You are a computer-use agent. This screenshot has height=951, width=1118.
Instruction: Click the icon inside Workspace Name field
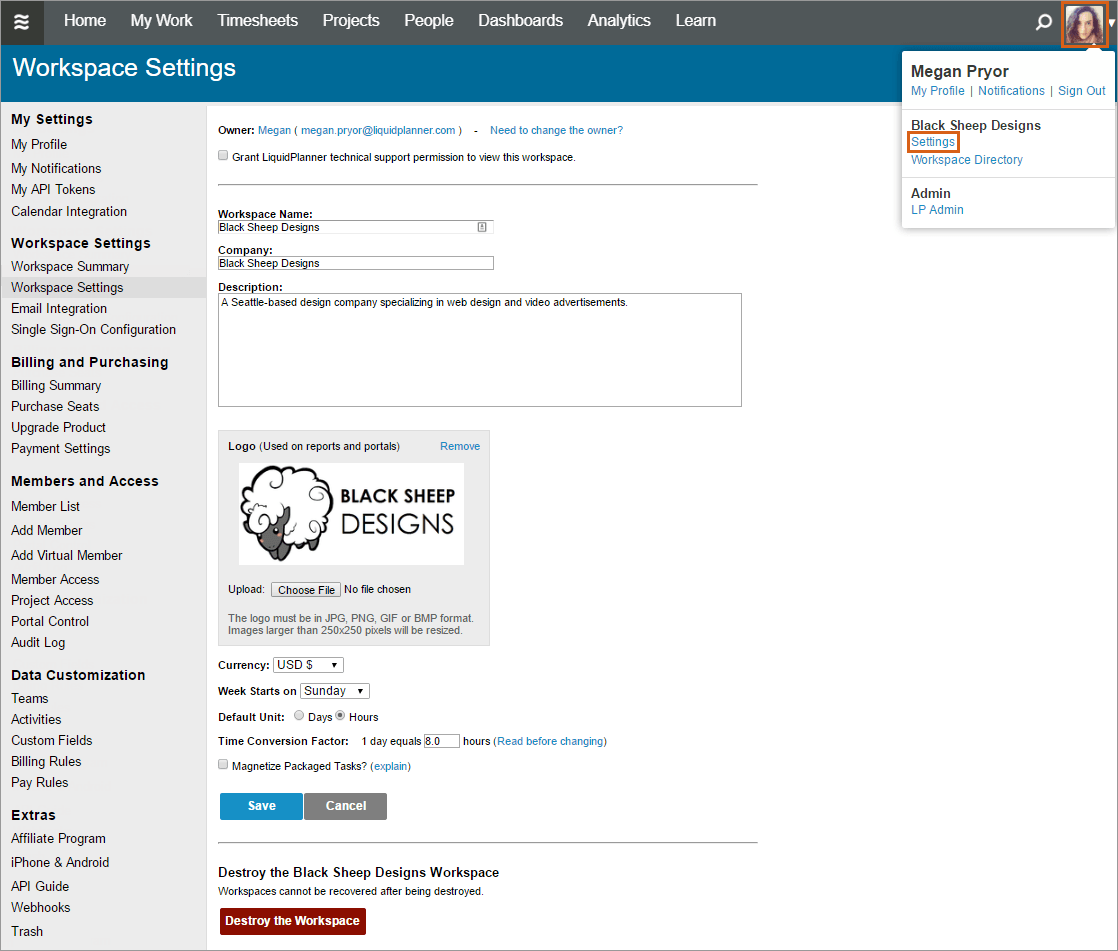point(481,227)
